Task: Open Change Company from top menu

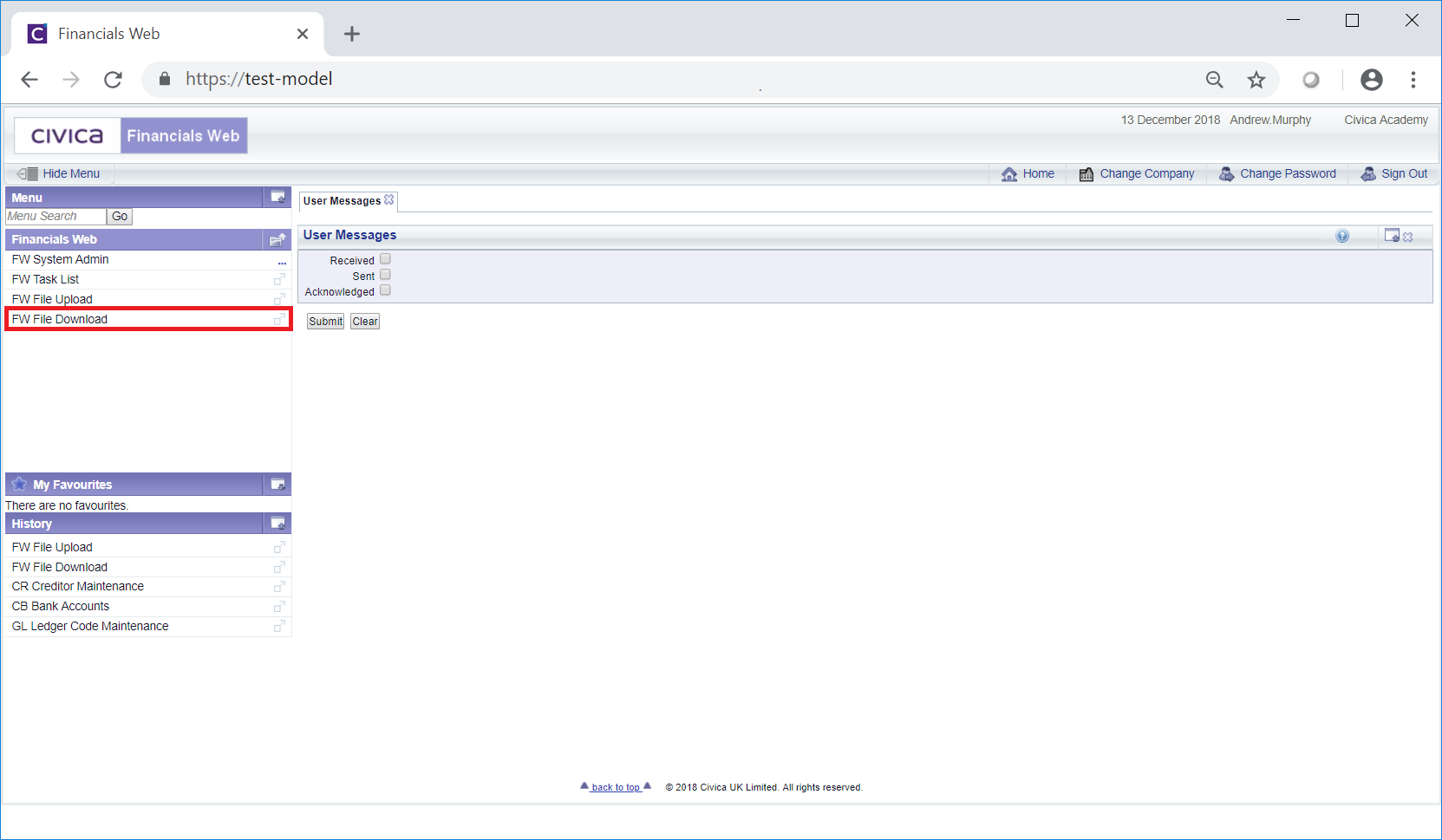Action: (x=1137, y=173)
